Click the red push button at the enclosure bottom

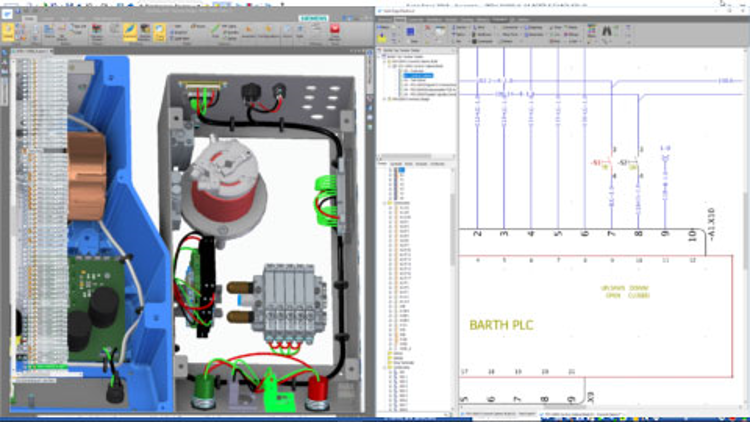318,392
